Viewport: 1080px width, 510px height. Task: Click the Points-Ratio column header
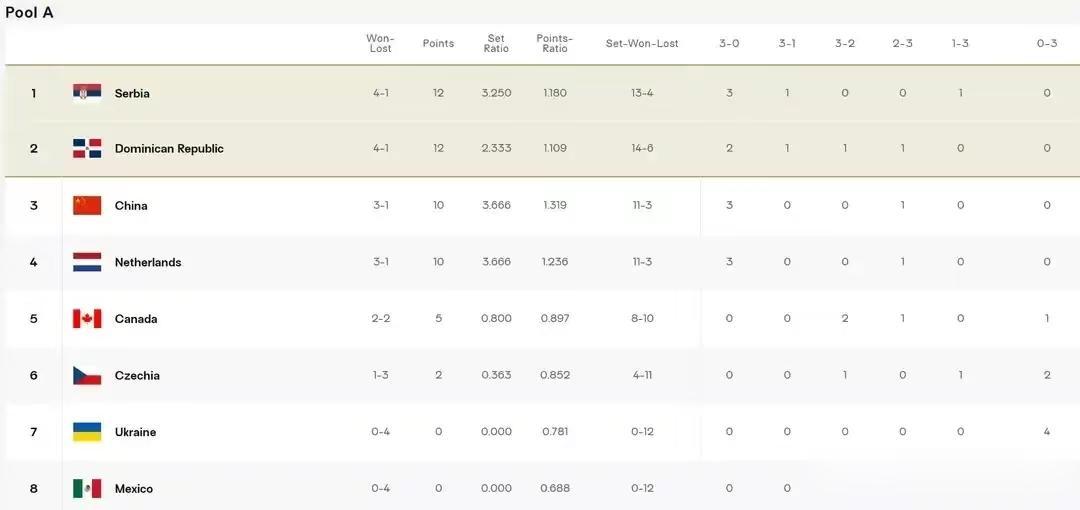(x=554, y=43)
